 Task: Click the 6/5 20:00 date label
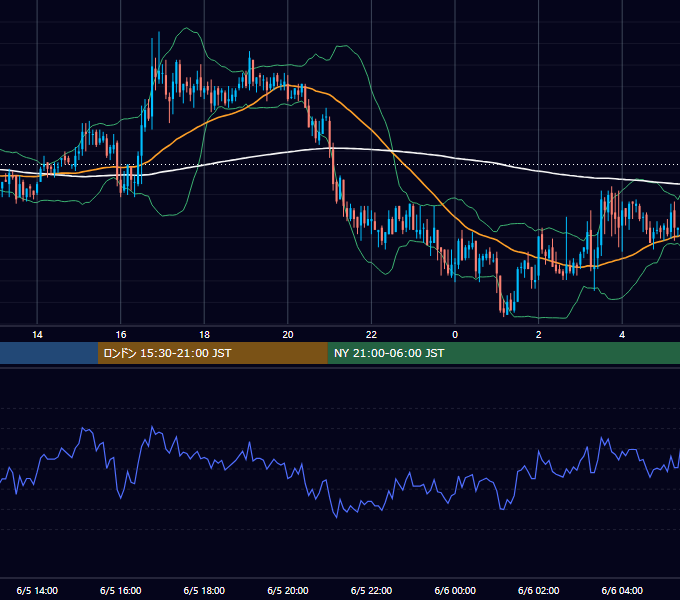[x=288, y=590]
